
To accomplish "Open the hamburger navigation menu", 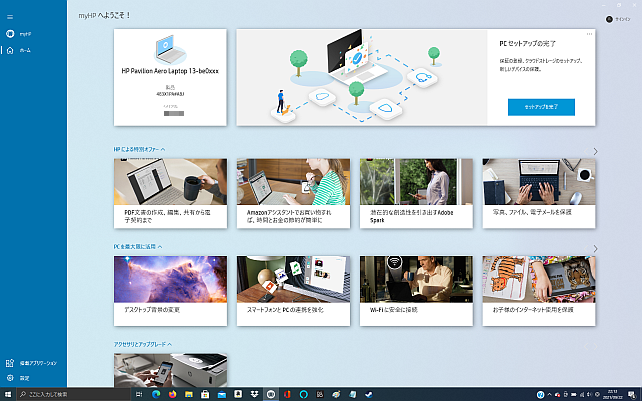I will coord(10,17).
